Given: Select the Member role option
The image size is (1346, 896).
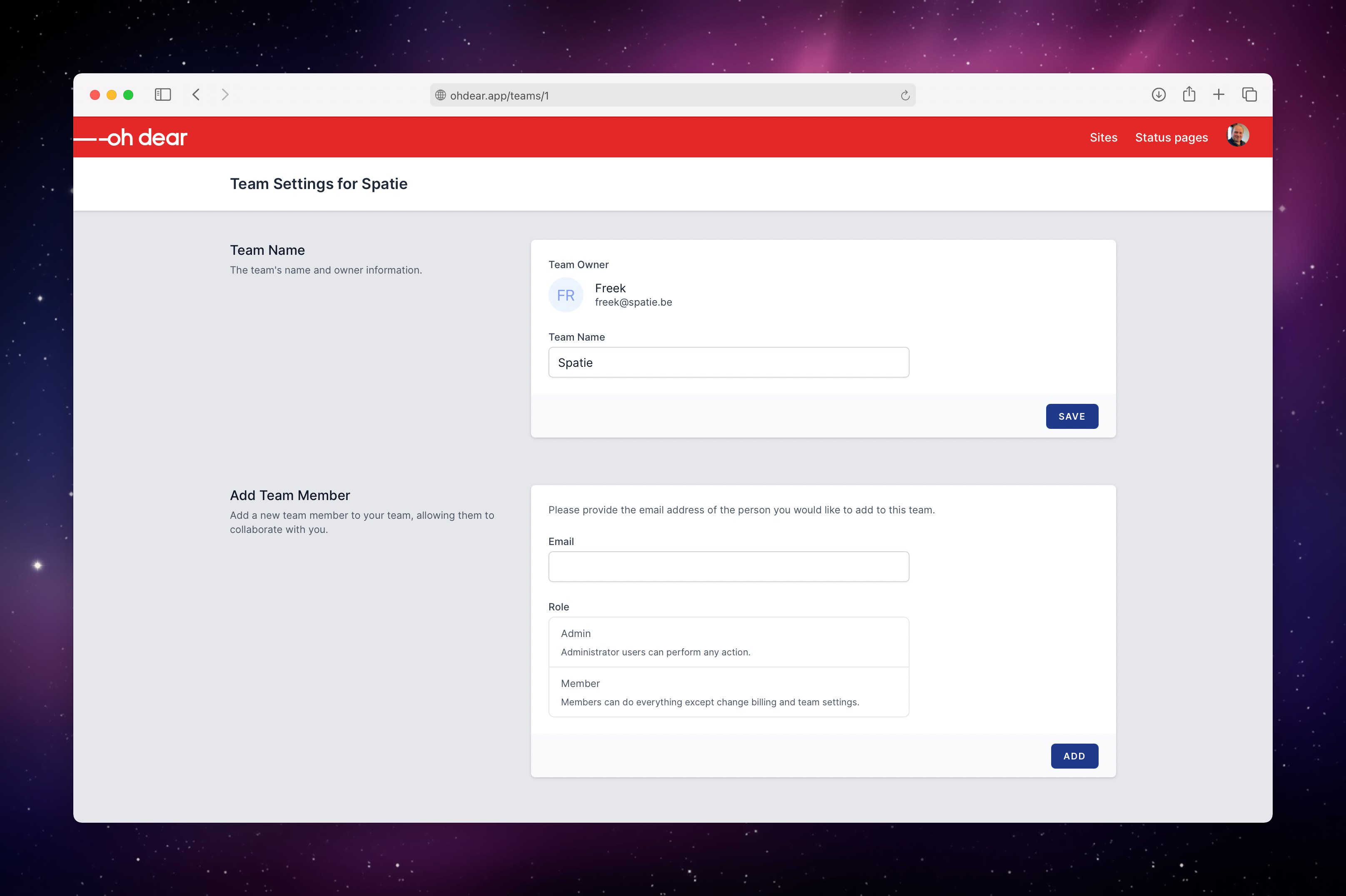Looking at the screenshot, I should tap(729, 692).
